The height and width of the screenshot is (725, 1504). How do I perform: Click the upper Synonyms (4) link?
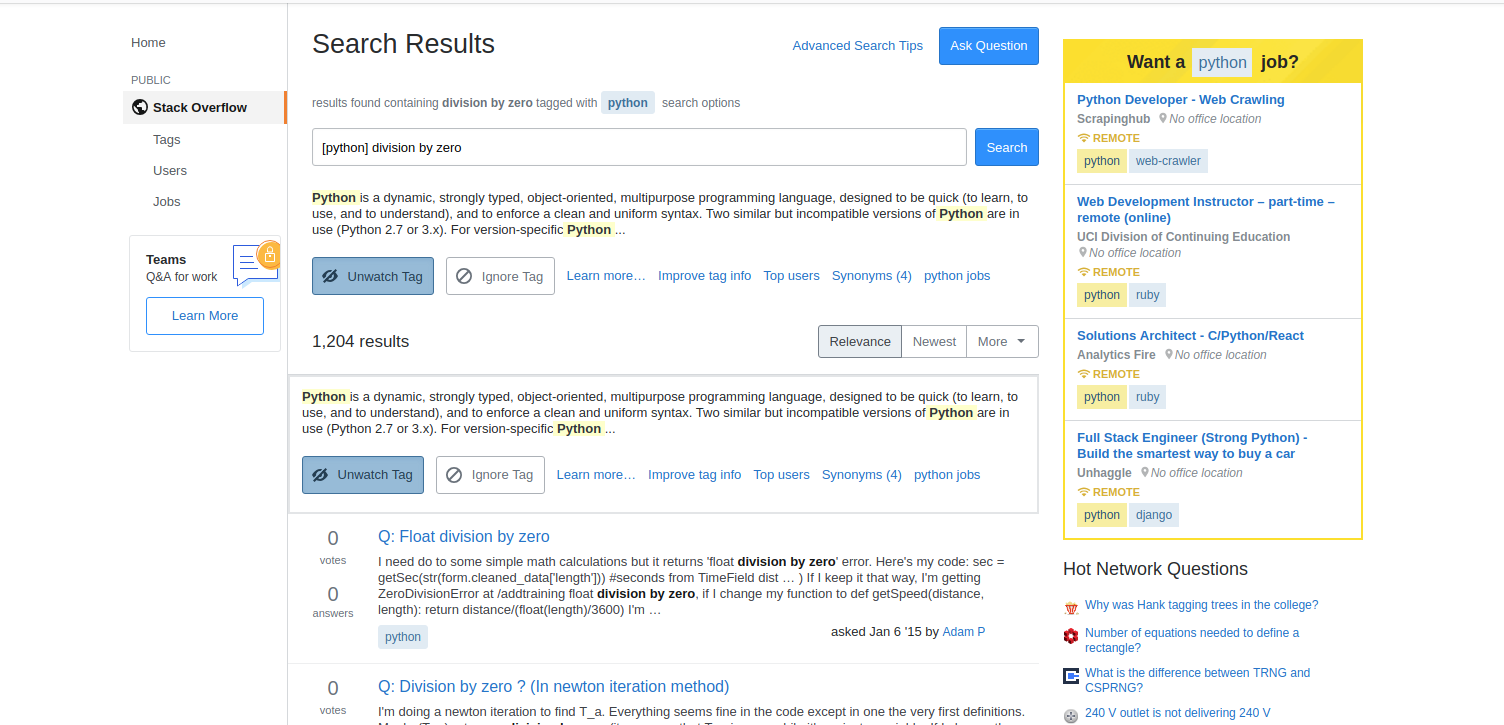coord(872,276)
